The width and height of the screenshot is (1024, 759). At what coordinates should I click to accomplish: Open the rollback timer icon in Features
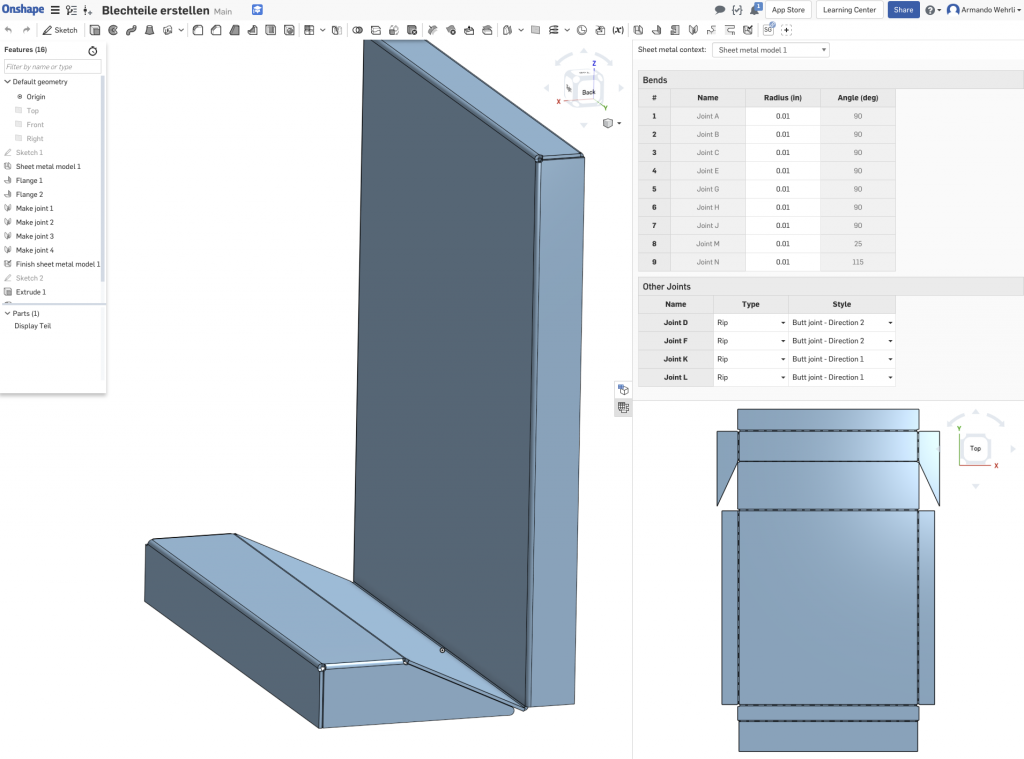pyautogui.click(x=93, y=50)
